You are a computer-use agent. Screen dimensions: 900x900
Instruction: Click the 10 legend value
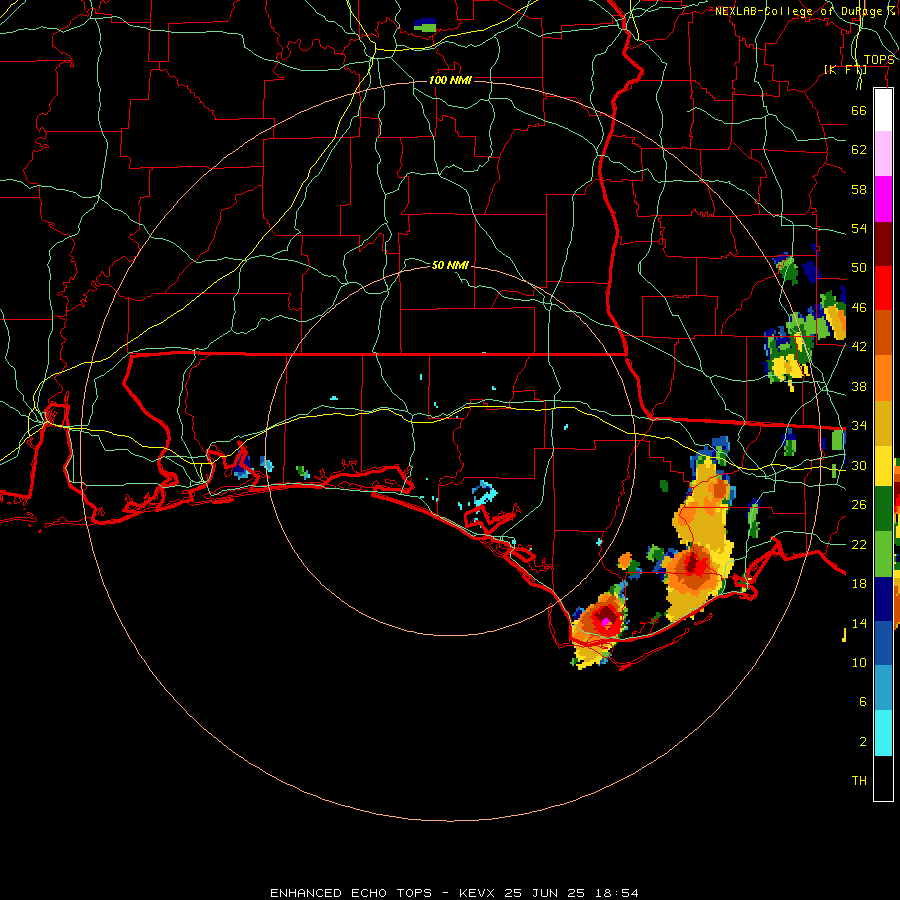(859, 662)
